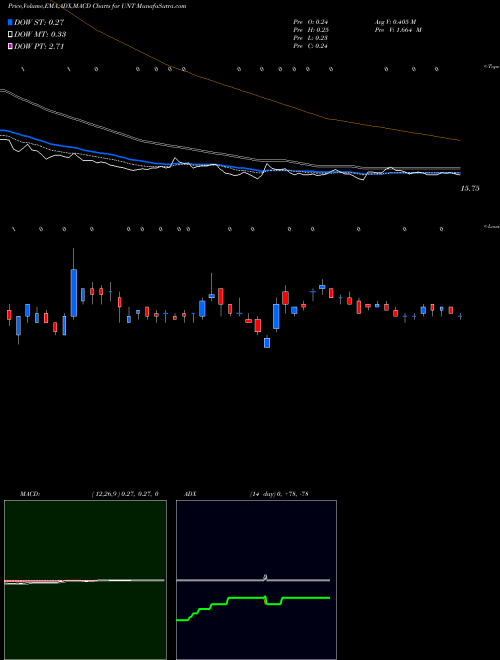
Task: Click the magenta DOW PT legend swatch
Action: tap(11, 46)
